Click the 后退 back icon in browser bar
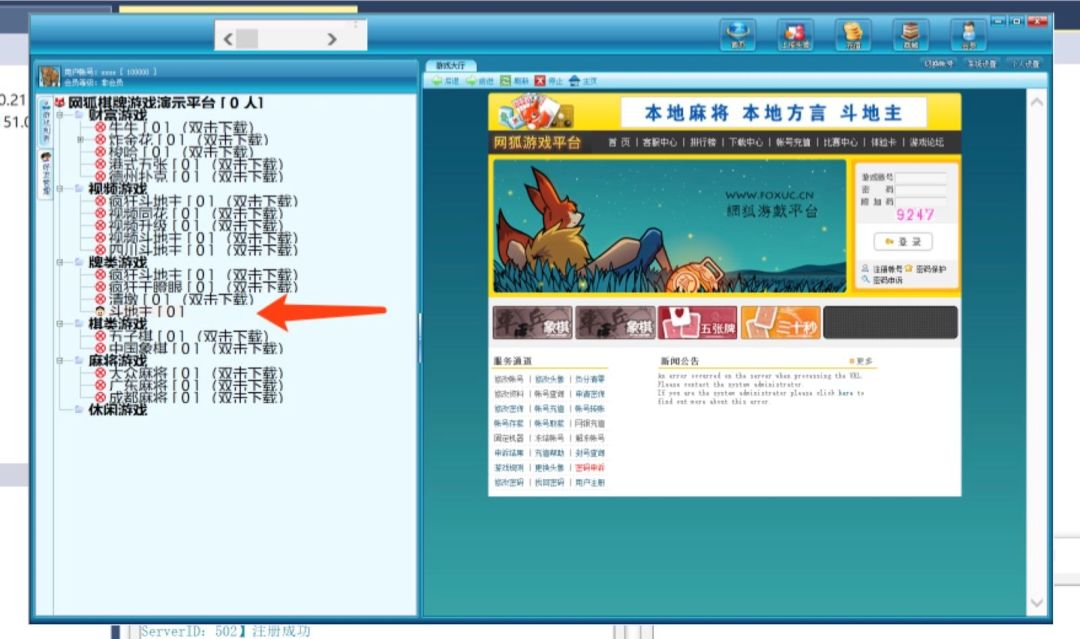Viewport: 1080px width, 639px height. [437, 81]
